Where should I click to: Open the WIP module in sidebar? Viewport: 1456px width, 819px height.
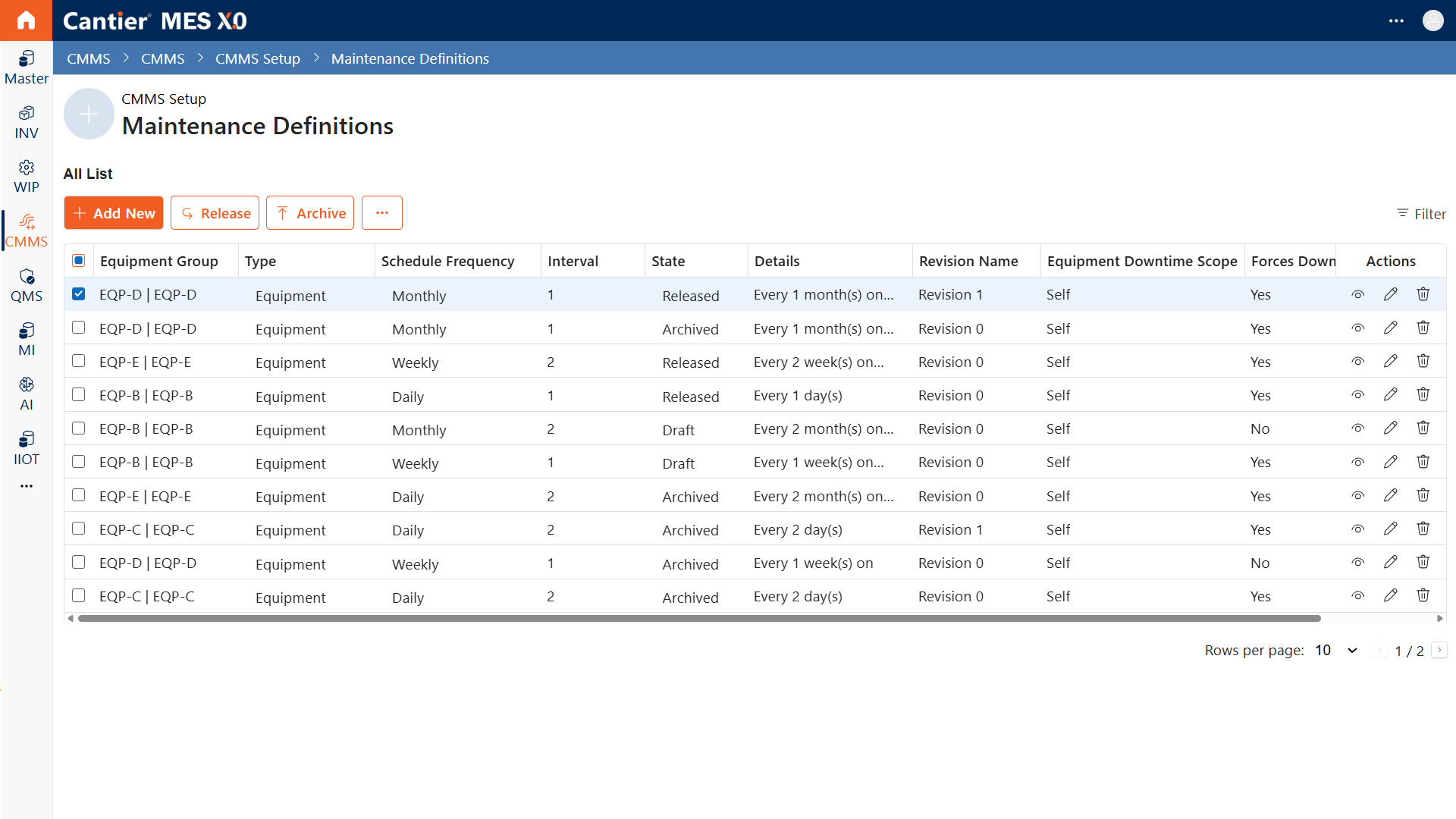pyautogui.click(x=26, y=176)
